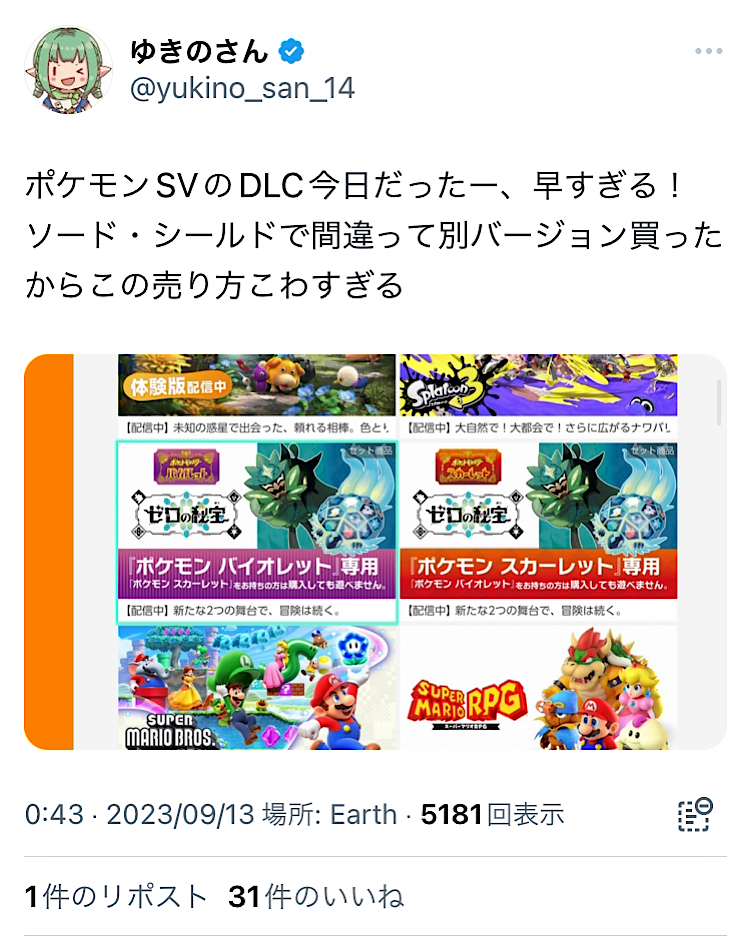Click the post analytics icon beside view count
750x948 pixels.
(696, 814)
